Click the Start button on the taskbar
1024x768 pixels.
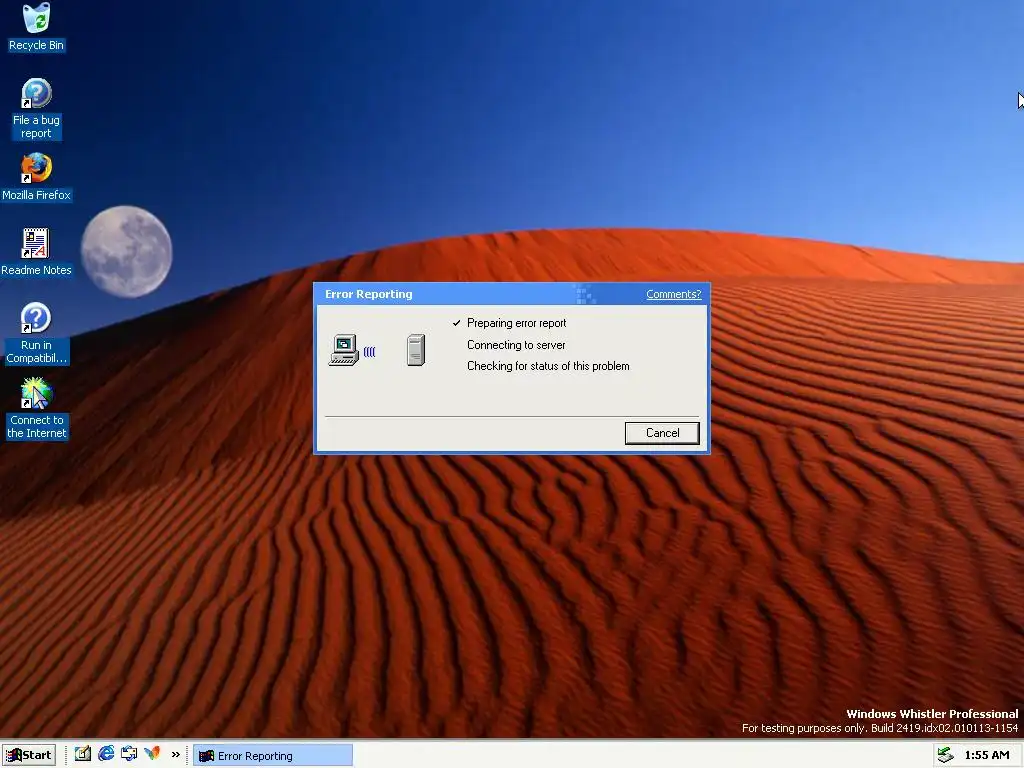click(x=29, y=755)
